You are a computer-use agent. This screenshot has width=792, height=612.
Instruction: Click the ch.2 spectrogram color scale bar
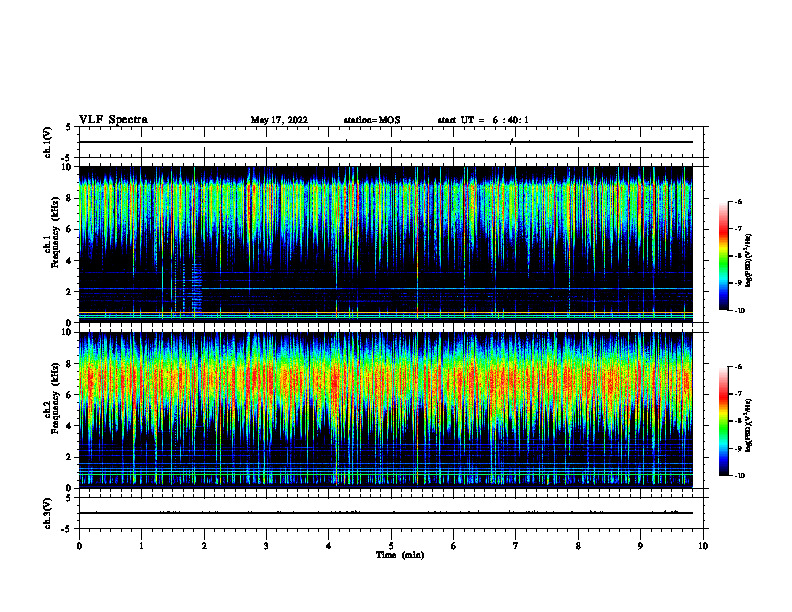tap(723, 421)
